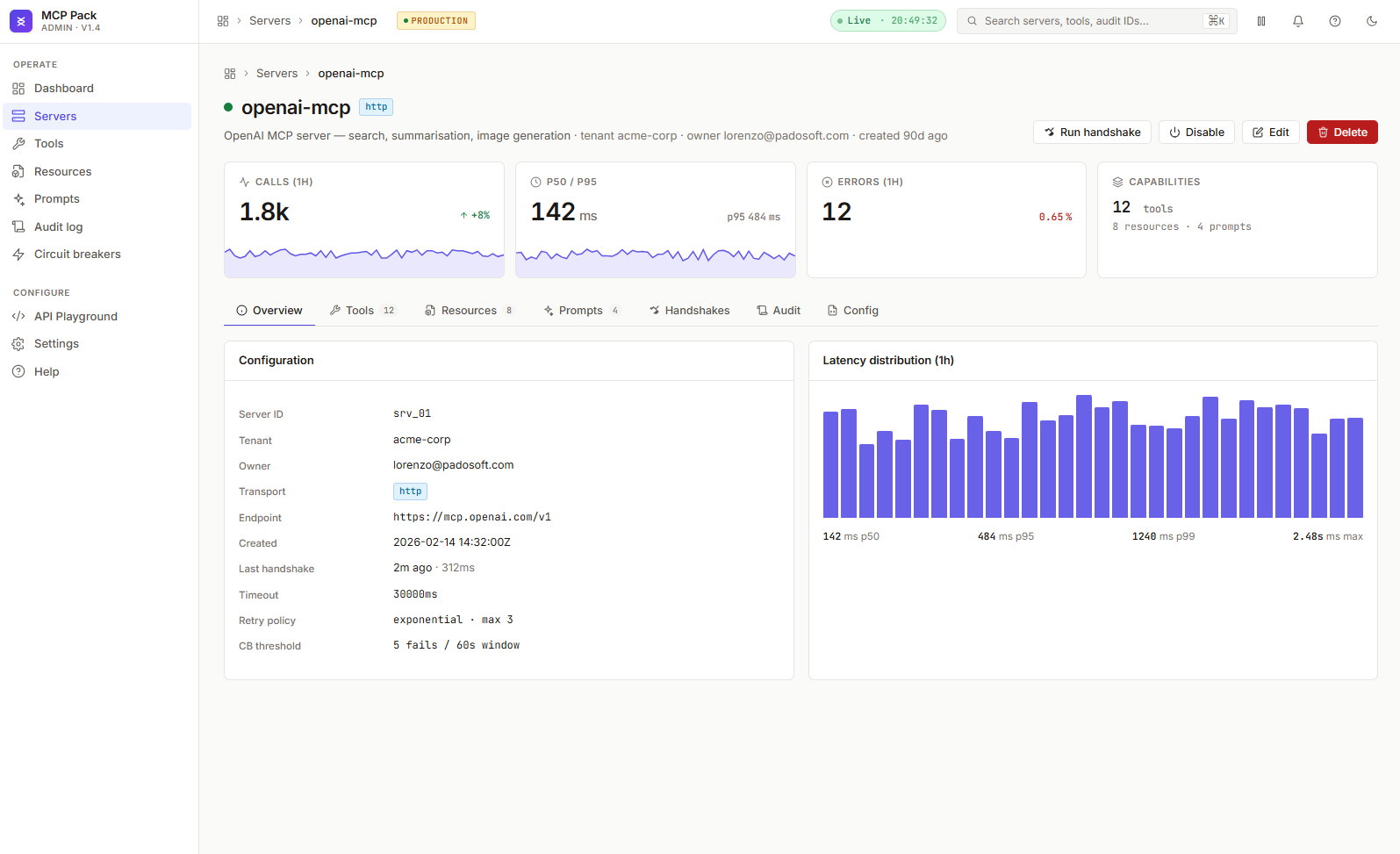1400x854 pixels.
Task: Click the +8% change in the Calls card
Action: pyautogui.click(x=476, y=215)
